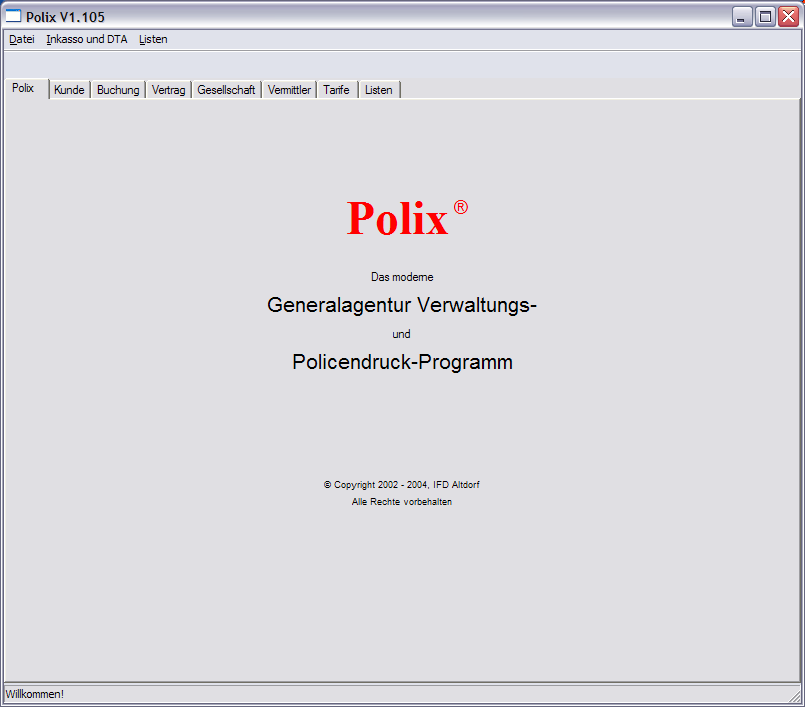
Task: Go to the Buchung tab
Action: click(118, 90)
